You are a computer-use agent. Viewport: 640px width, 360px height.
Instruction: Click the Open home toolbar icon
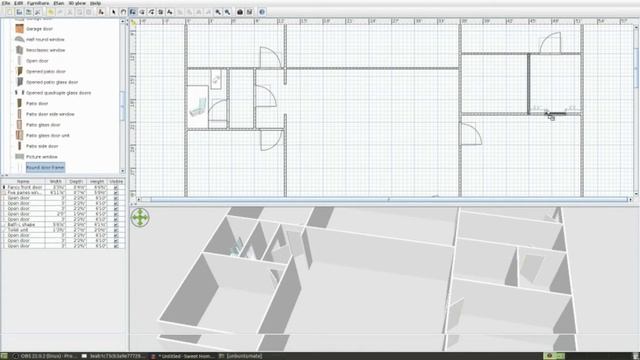(x=19, y=12)
